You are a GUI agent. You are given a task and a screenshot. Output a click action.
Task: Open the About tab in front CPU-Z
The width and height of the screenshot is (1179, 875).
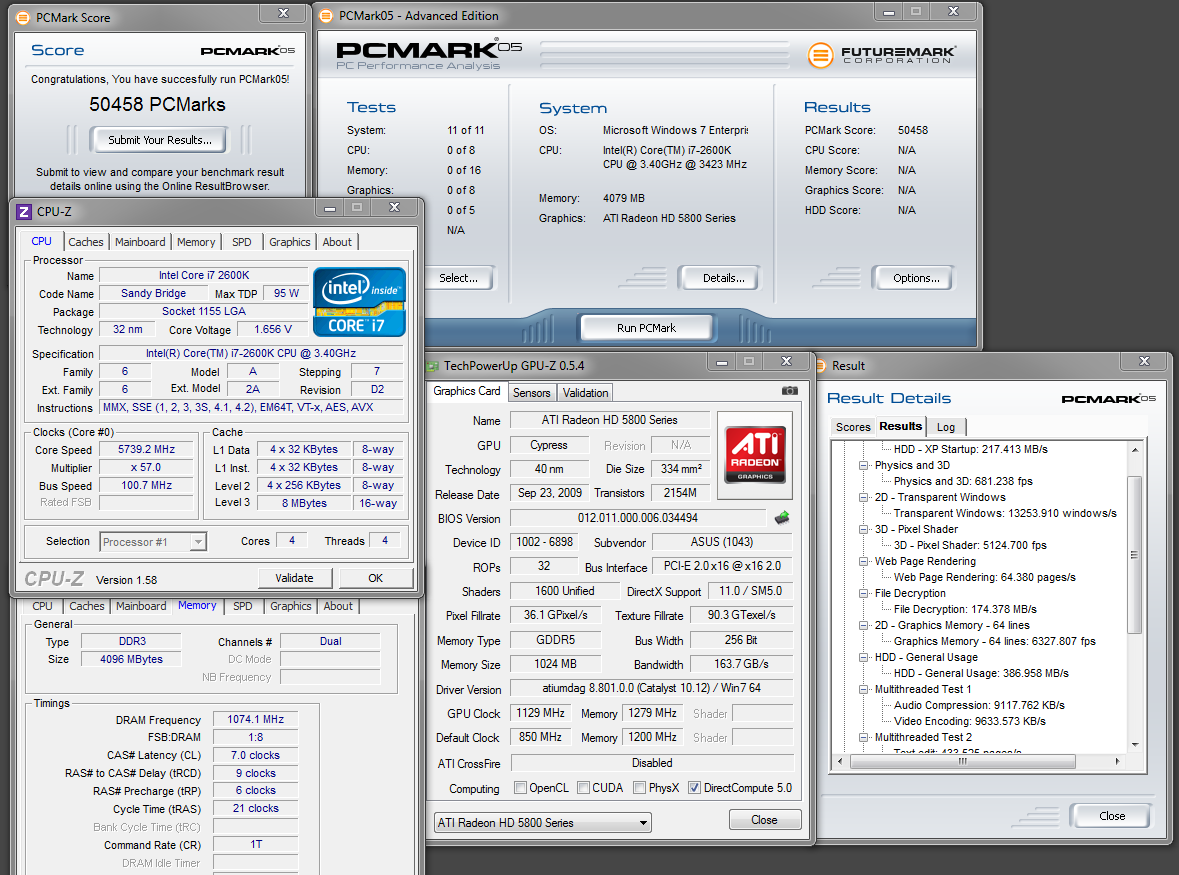click(337, 242)
